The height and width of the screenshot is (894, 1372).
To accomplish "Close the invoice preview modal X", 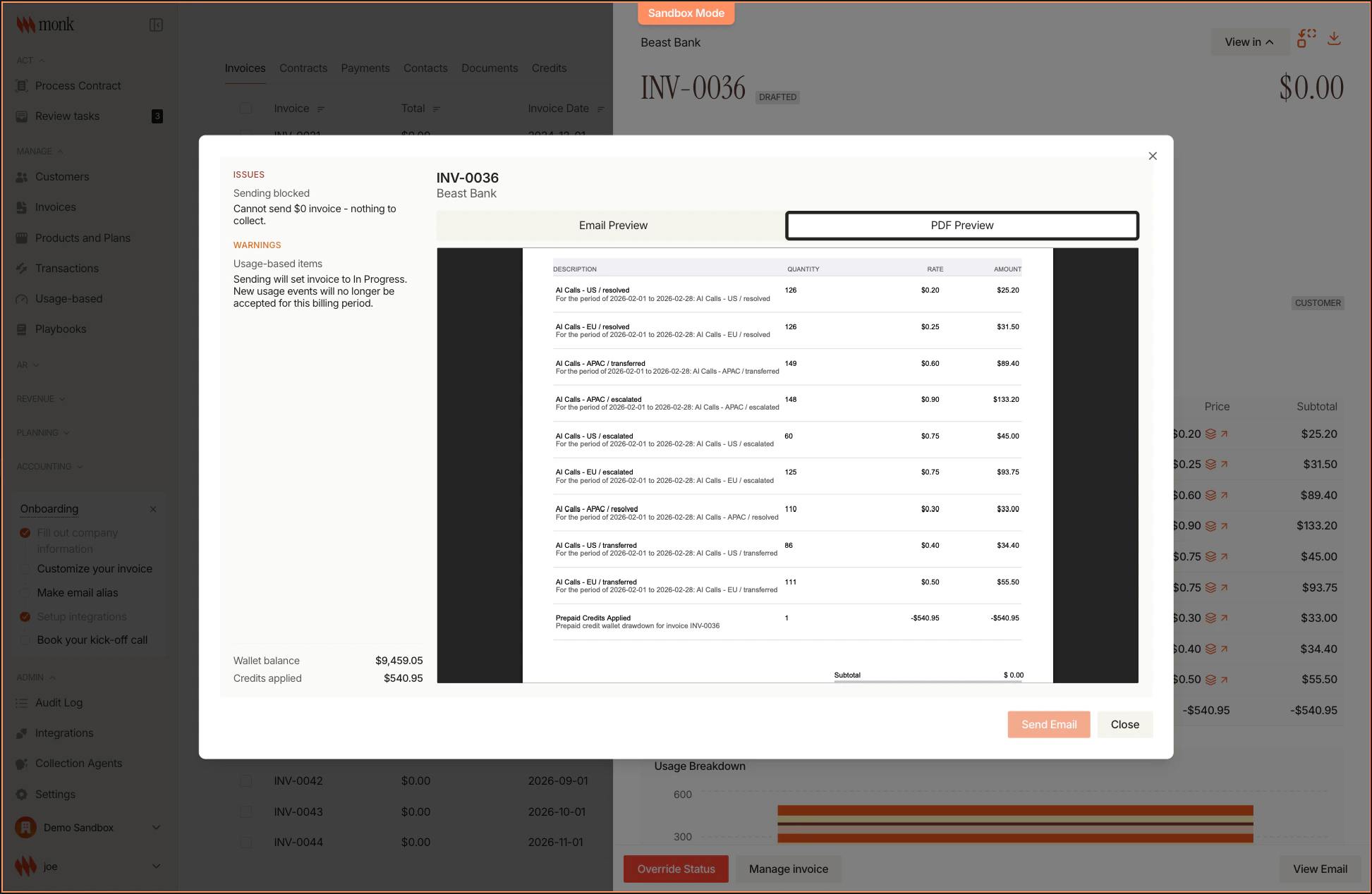I will [x=1153, y=156].
